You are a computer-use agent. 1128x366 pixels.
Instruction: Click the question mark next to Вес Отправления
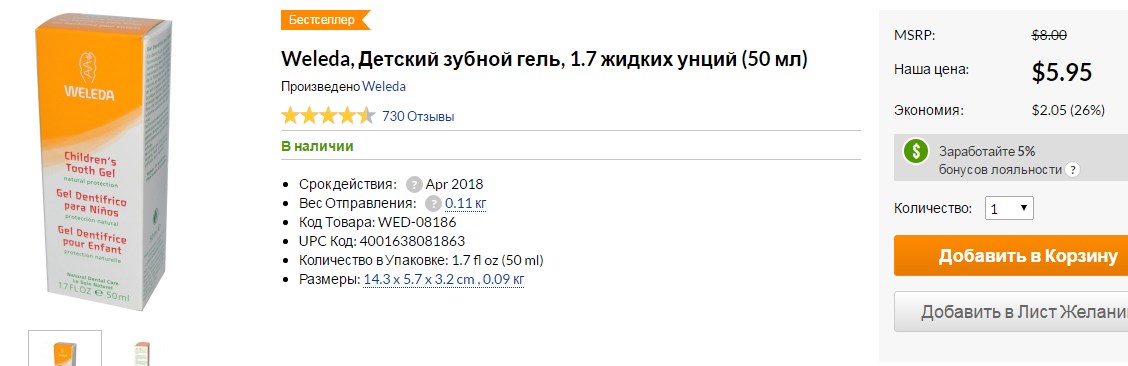[433, 203]
